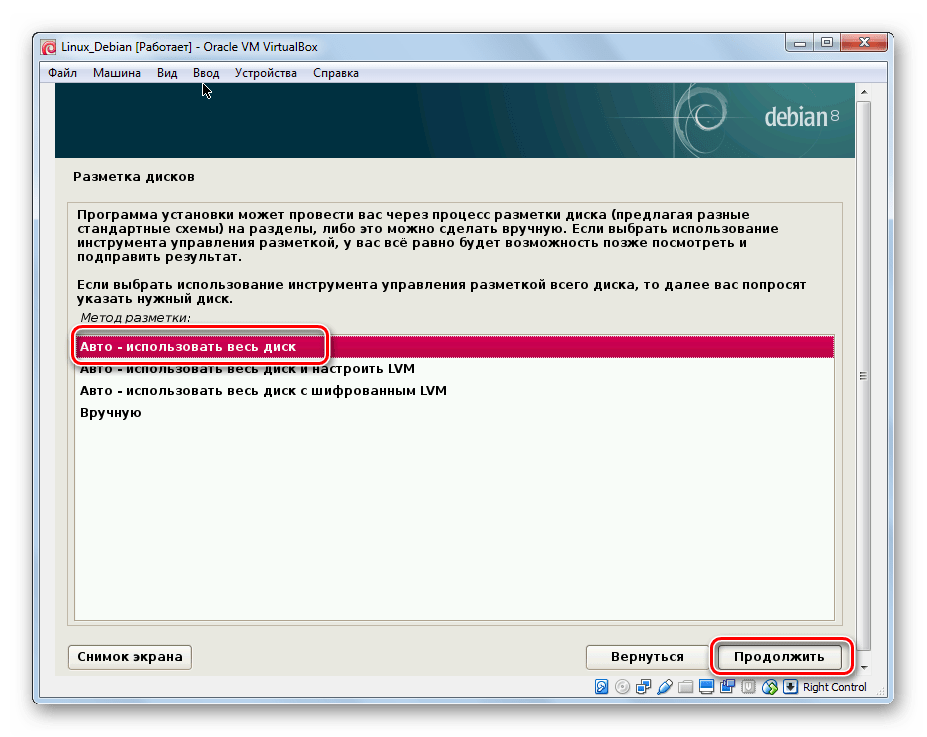Open the Файл menu

[62, 73]
